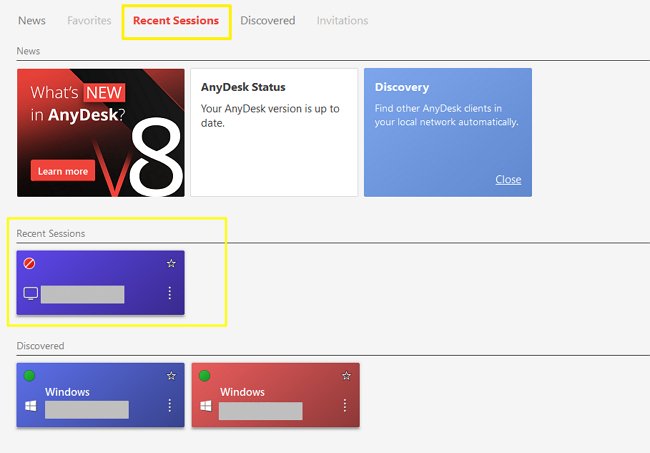
Task: Click offline status icon on recent session
Action: pyautogui.click(x=29, y=263)
